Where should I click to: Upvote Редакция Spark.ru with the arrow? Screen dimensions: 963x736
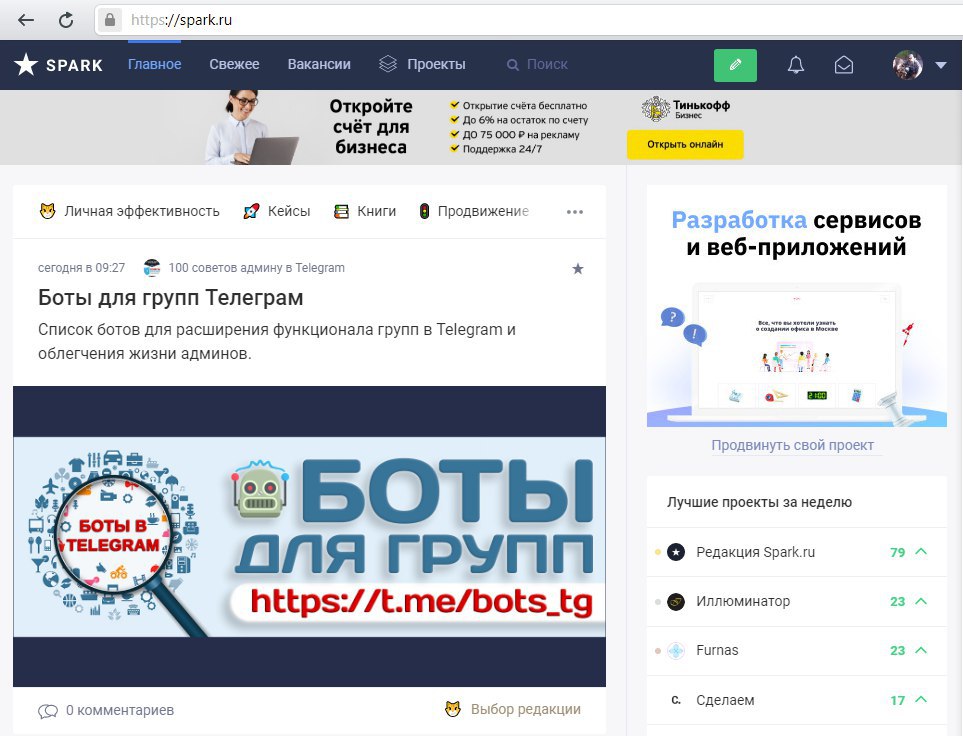click(x=921, y=551)
